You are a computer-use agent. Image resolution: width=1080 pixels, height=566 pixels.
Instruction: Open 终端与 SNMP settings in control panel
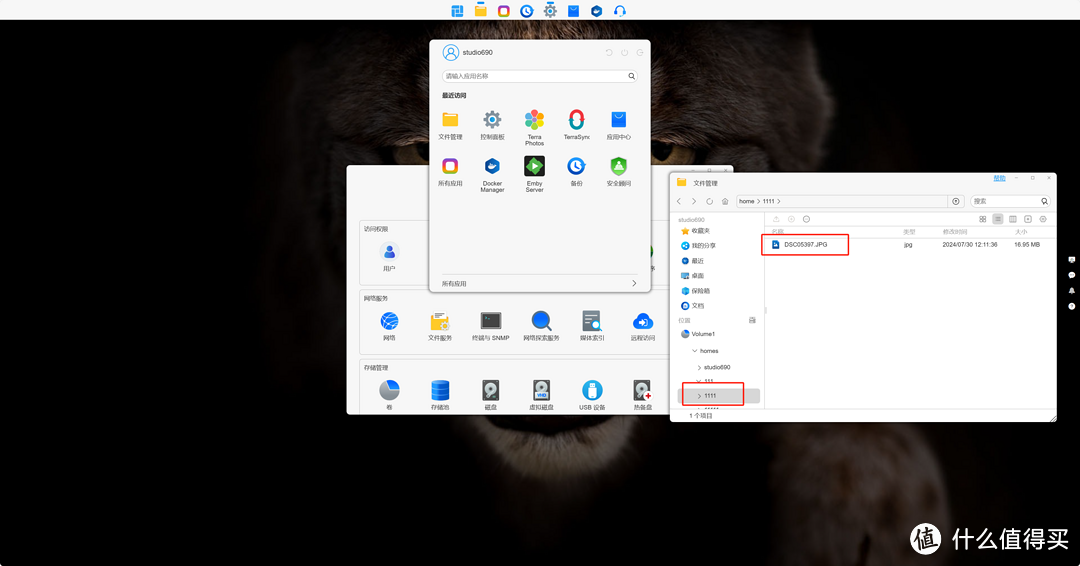tap(490, 322)
